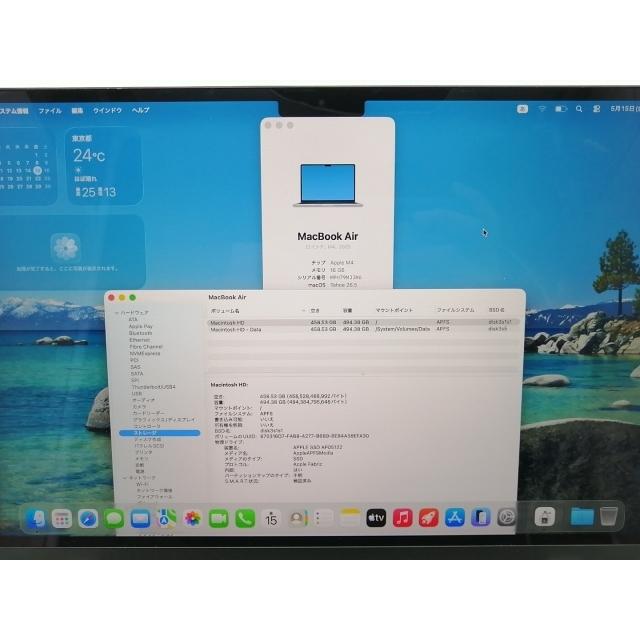Collapse the ハードウェア section in sidebar

point(116,313)
